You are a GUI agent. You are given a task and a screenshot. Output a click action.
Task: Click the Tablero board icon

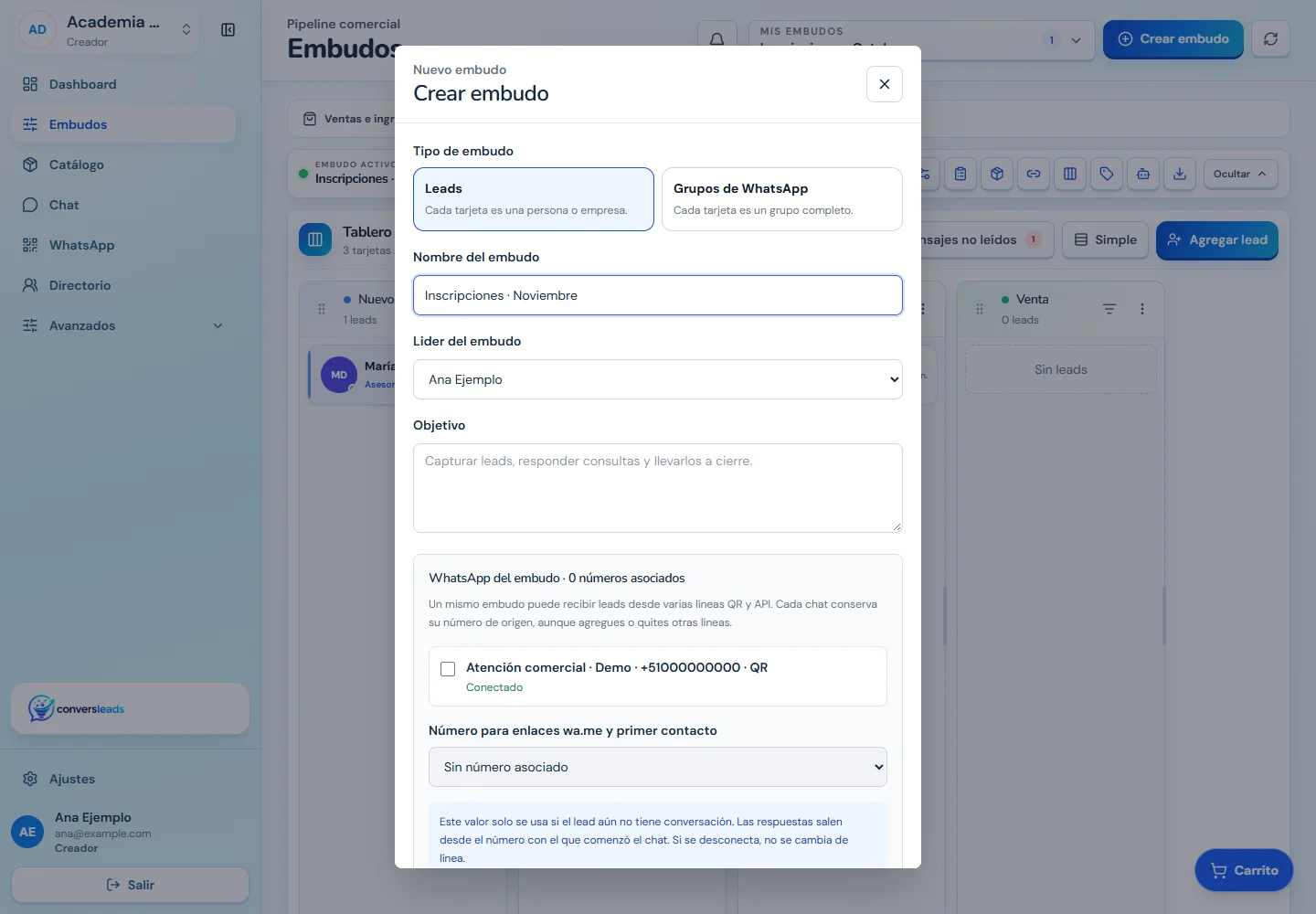315,239
